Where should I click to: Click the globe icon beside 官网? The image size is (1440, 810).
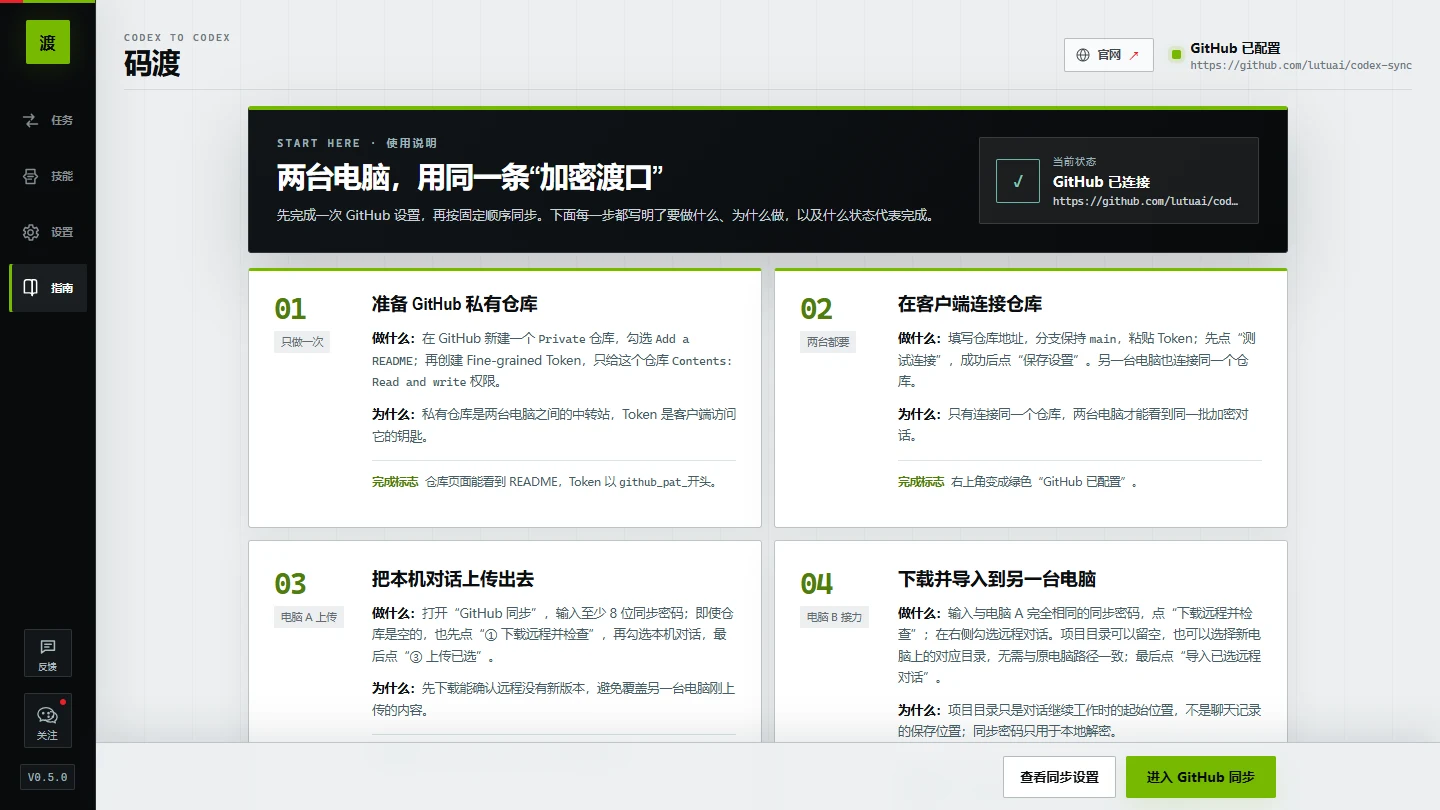[x=1083, y=55]
